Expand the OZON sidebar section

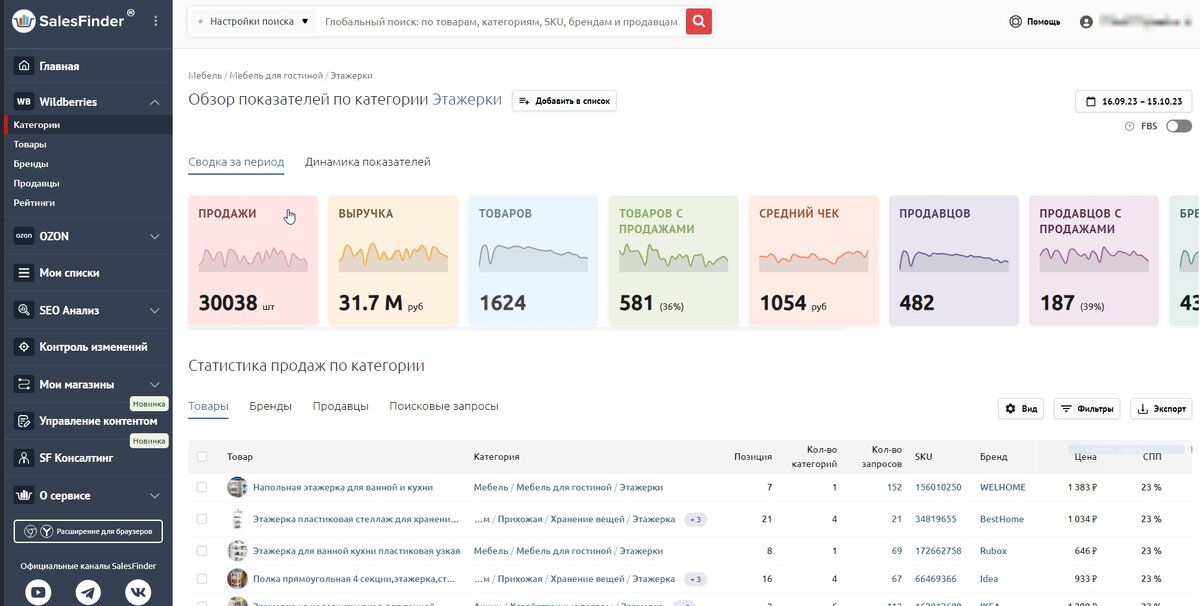[155, 237]
